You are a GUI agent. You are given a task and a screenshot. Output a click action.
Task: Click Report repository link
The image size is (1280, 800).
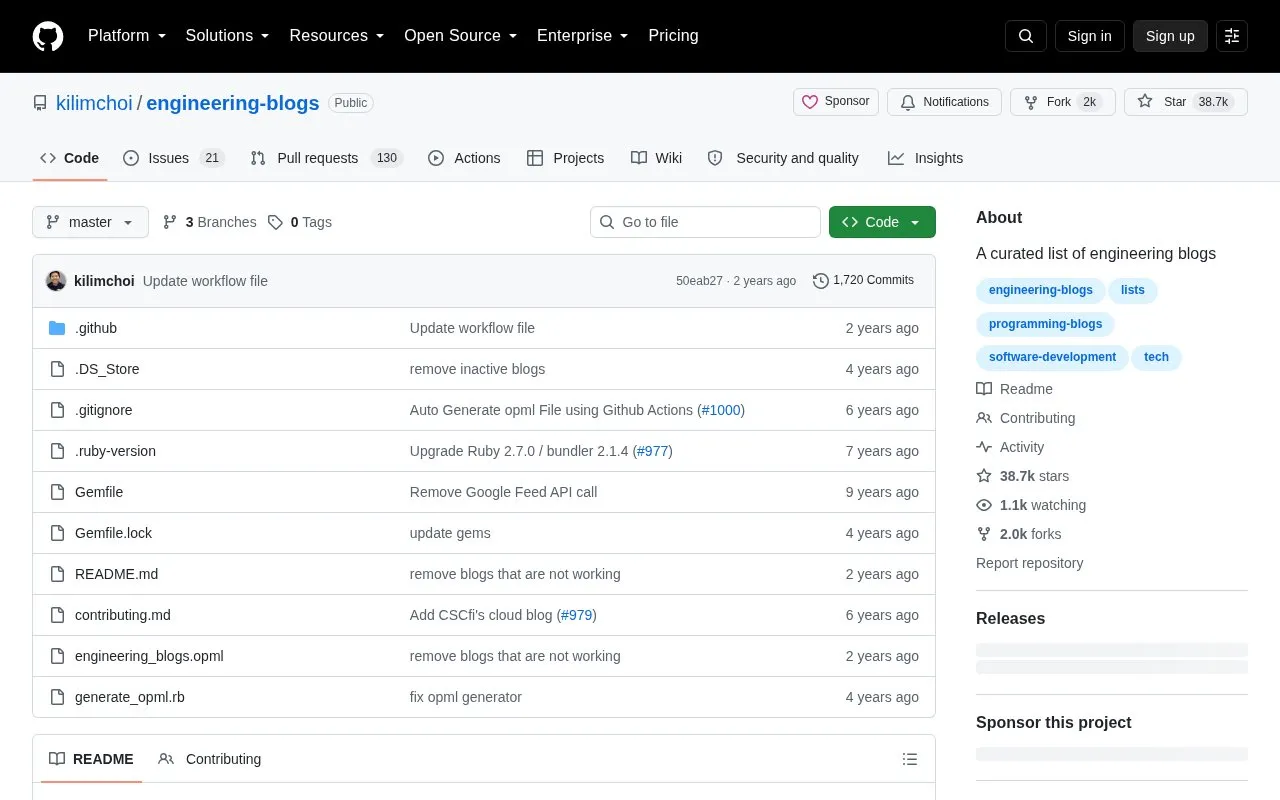(x=1029, y=563)
